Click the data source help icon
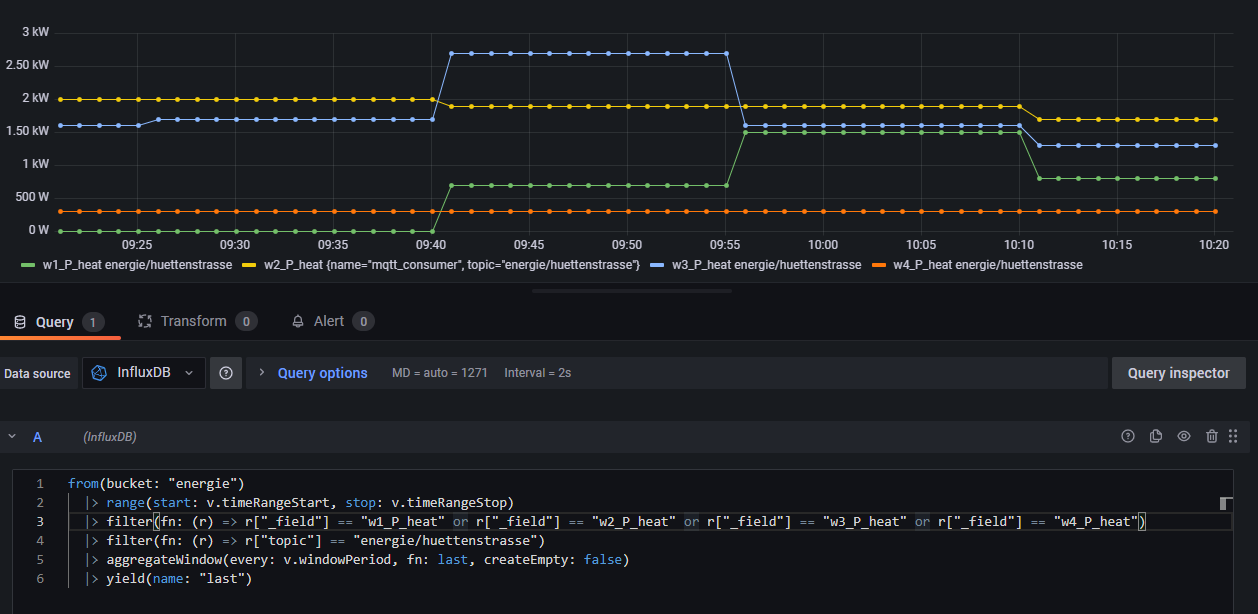 pyautogui.click(x=226, y=373)
